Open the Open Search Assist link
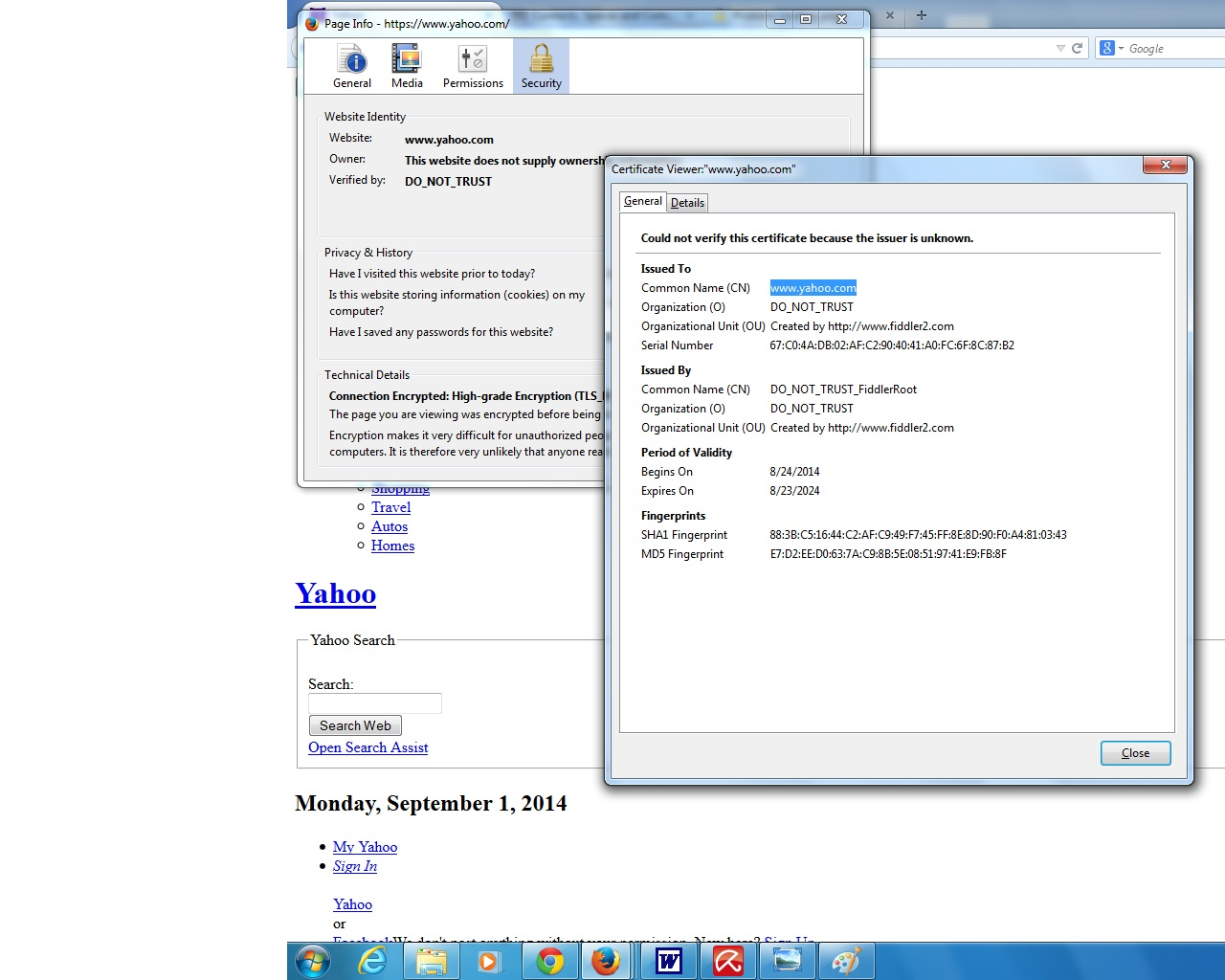1225x980 pixels. (x=367, y=747)
